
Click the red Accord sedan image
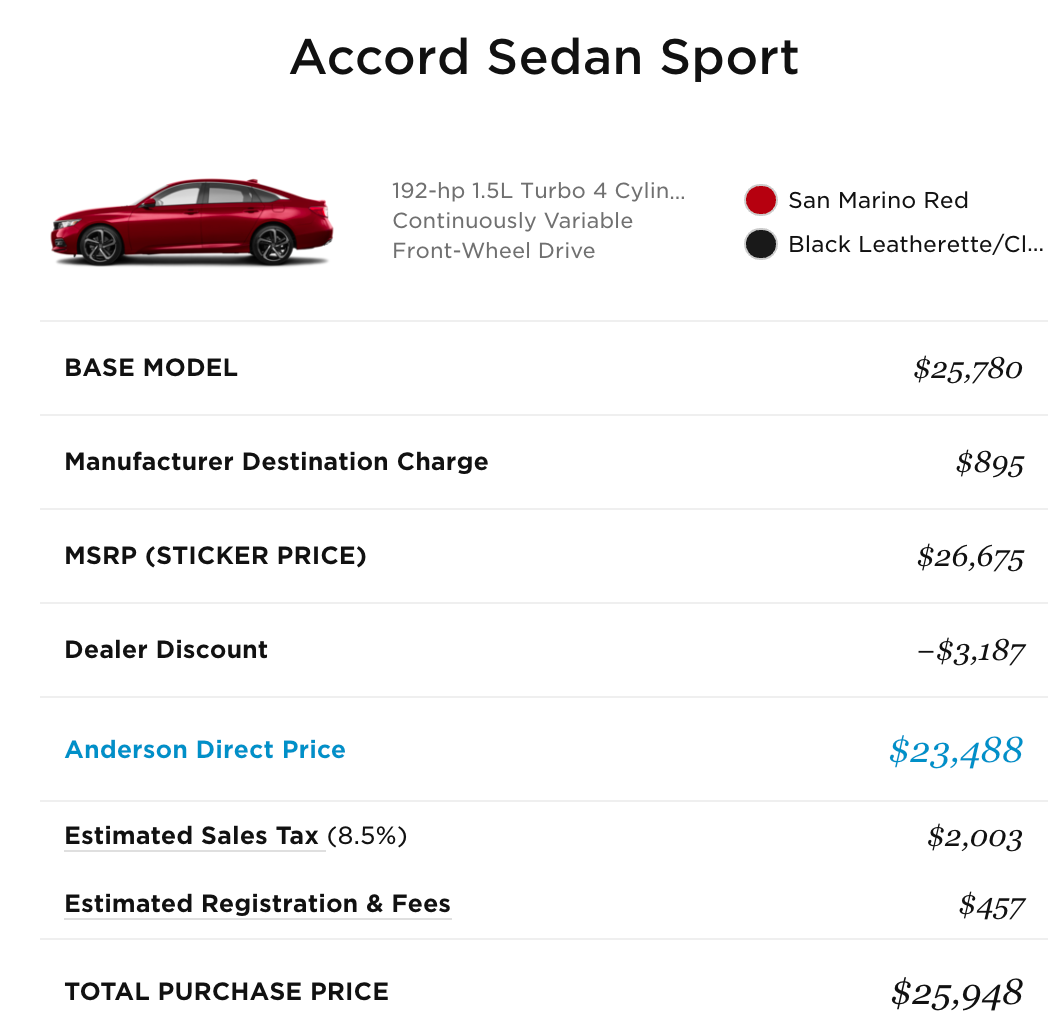pos(193,222)
